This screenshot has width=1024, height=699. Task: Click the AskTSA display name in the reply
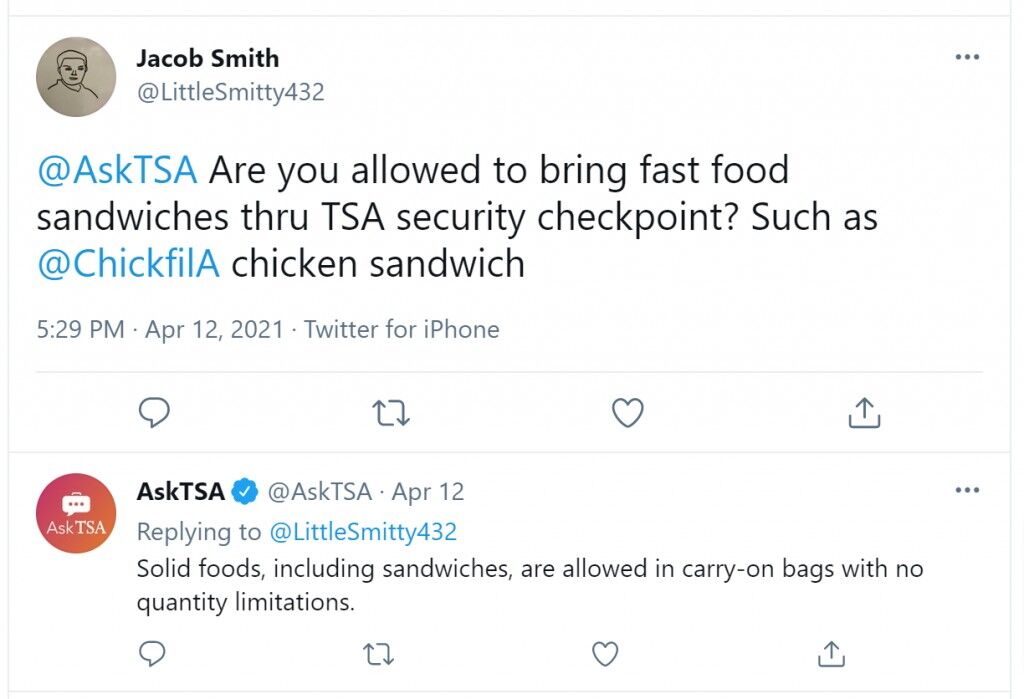180,491
